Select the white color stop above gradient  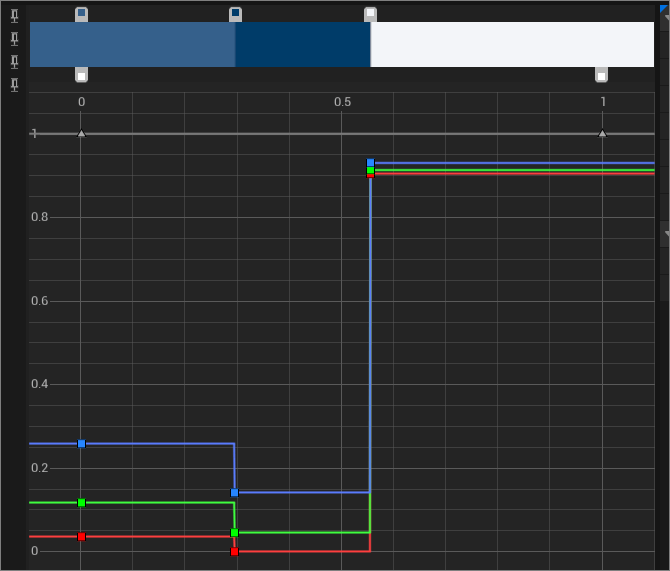pyautogui.click(x=370, y=14)
